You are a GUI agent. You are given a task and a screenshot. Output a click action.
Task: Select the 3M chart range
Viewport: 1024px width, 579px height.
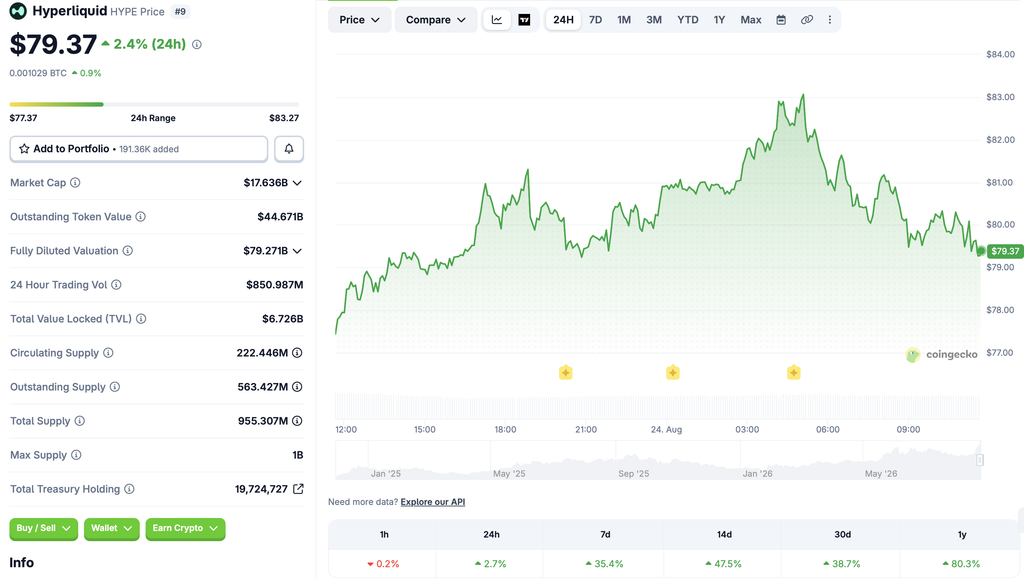[x=654, y=20]
